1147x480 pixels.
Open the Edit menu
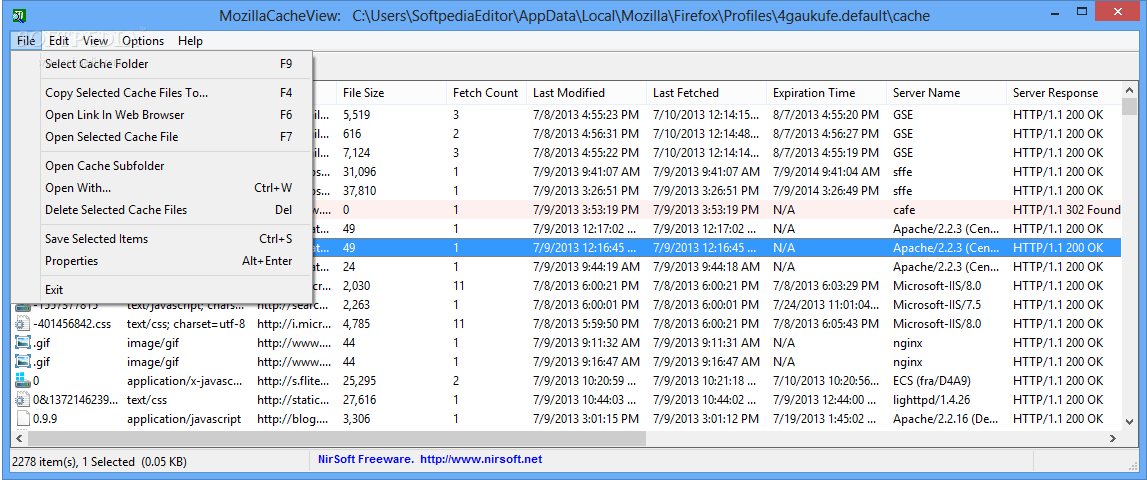(59, 41)
